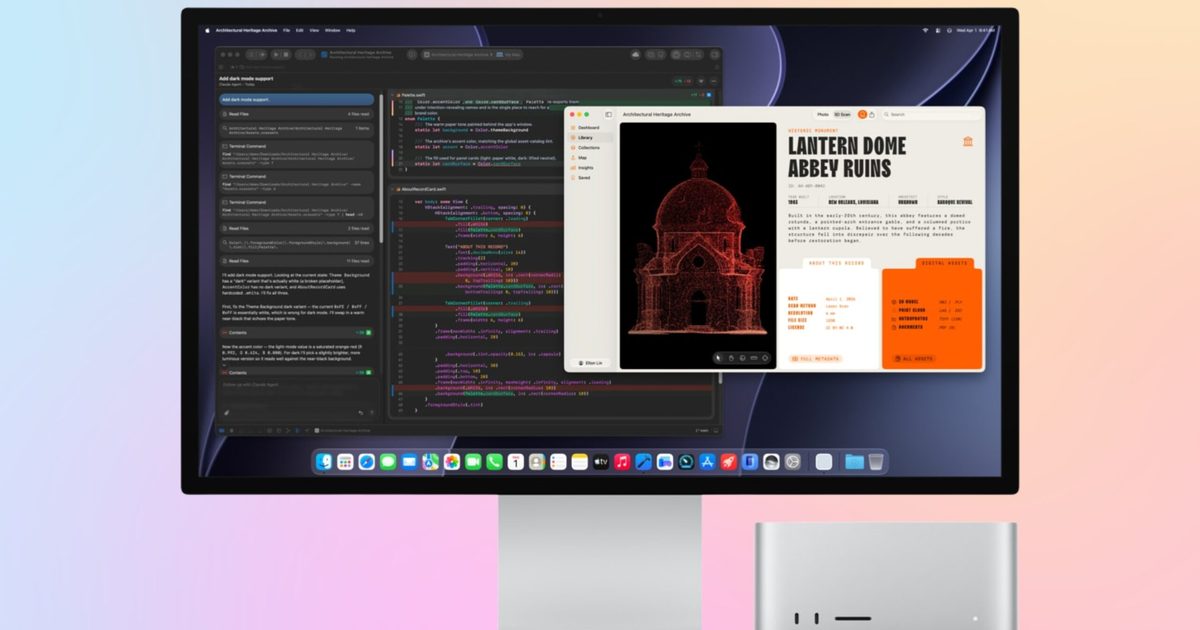Click the last tool in 3D viewer toolbar
1200x630 pixels.
tap(765, 357)
